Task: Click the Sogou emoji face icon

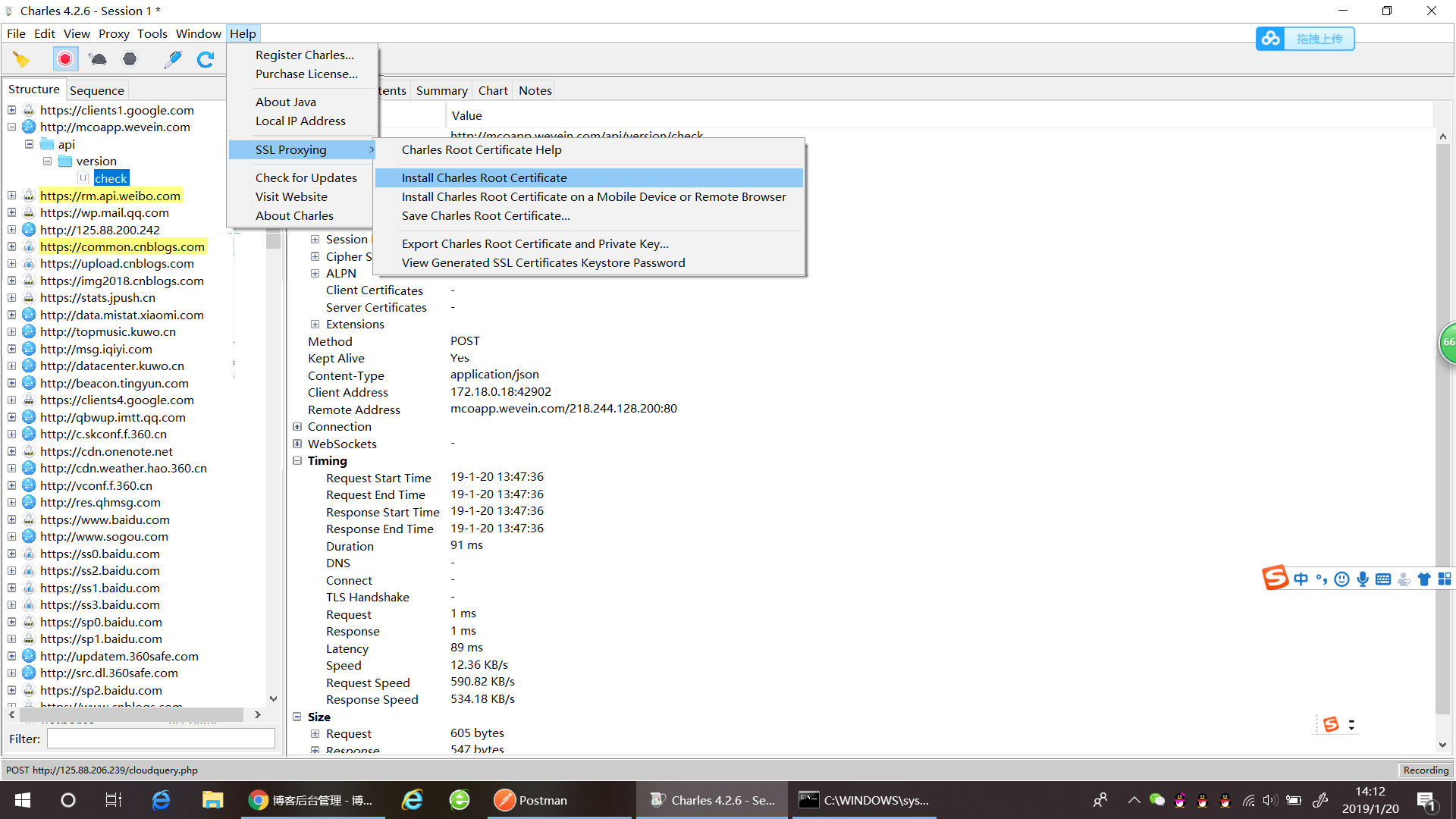Action: [1341, 579]
